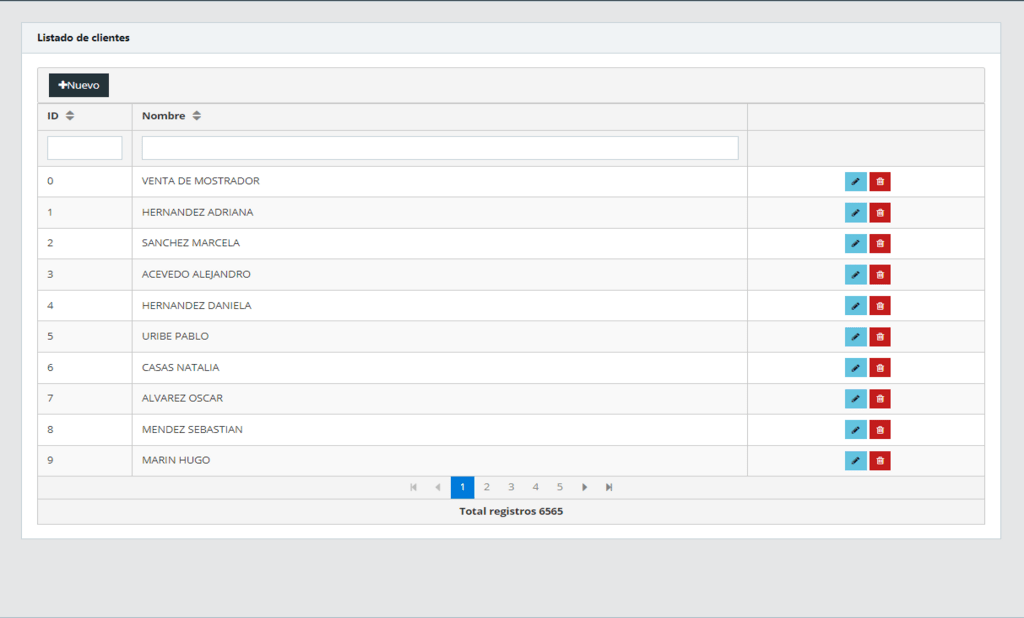Edit the MENDEZ SEBASTIAN record
The width and height of the screenshot is (1024, 618).
pos(855,430)
